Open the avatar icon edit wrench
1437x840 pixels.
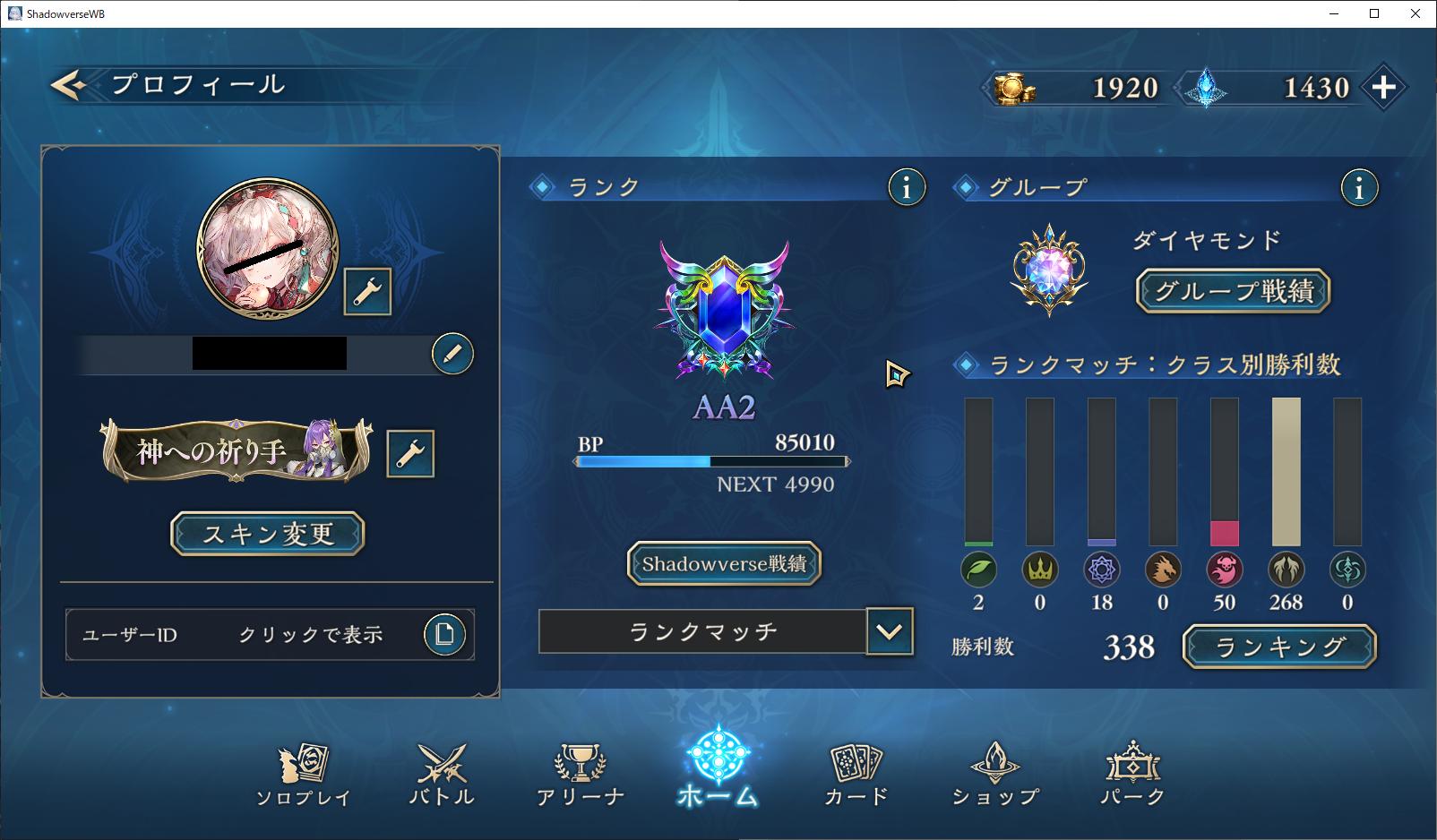(367, 291)
